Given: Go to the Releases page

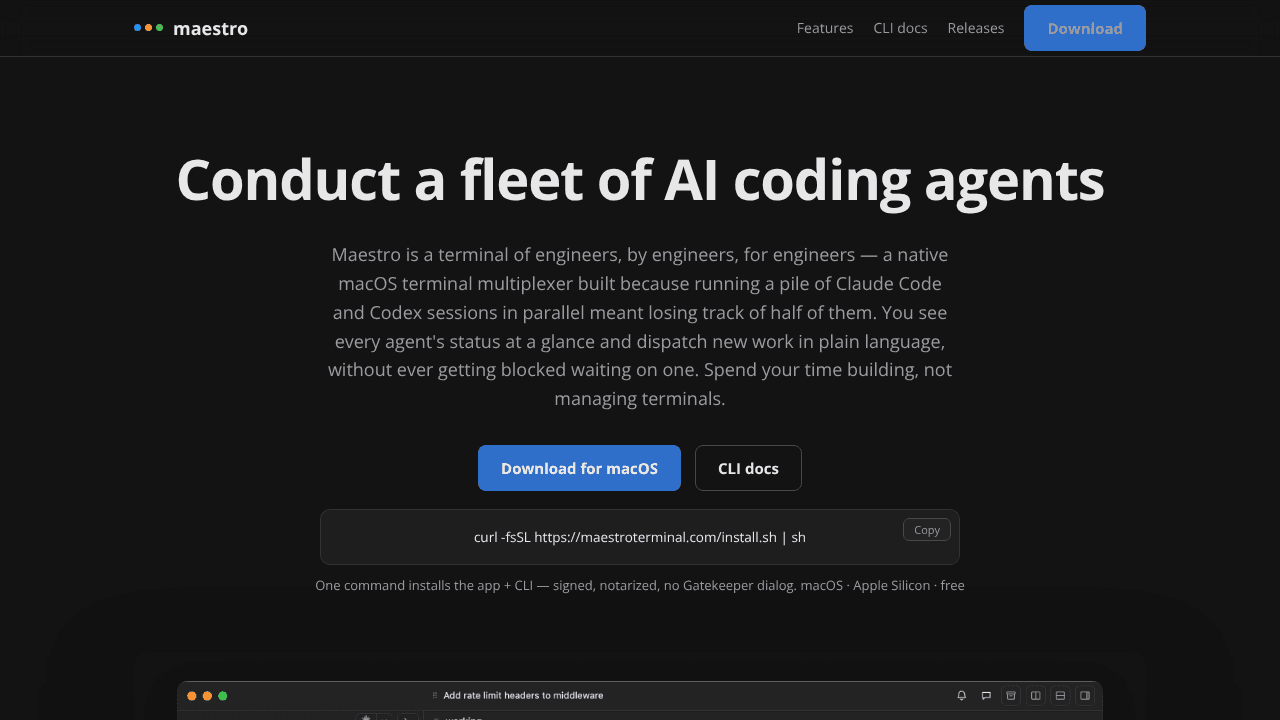Looking at the screenshot, I should click(x=976, y=28).
